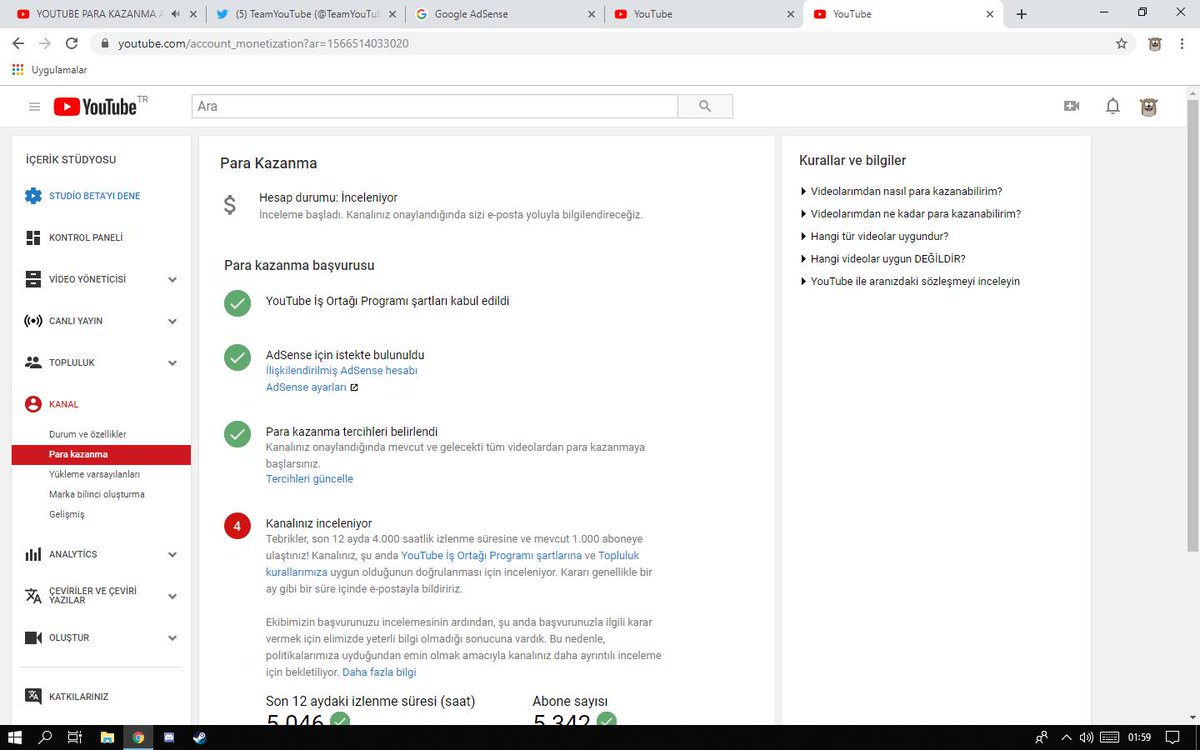Viewport: 1200px width, 750px height.
Task: Click the Topluluk people icon
Action: coord(33,362)
